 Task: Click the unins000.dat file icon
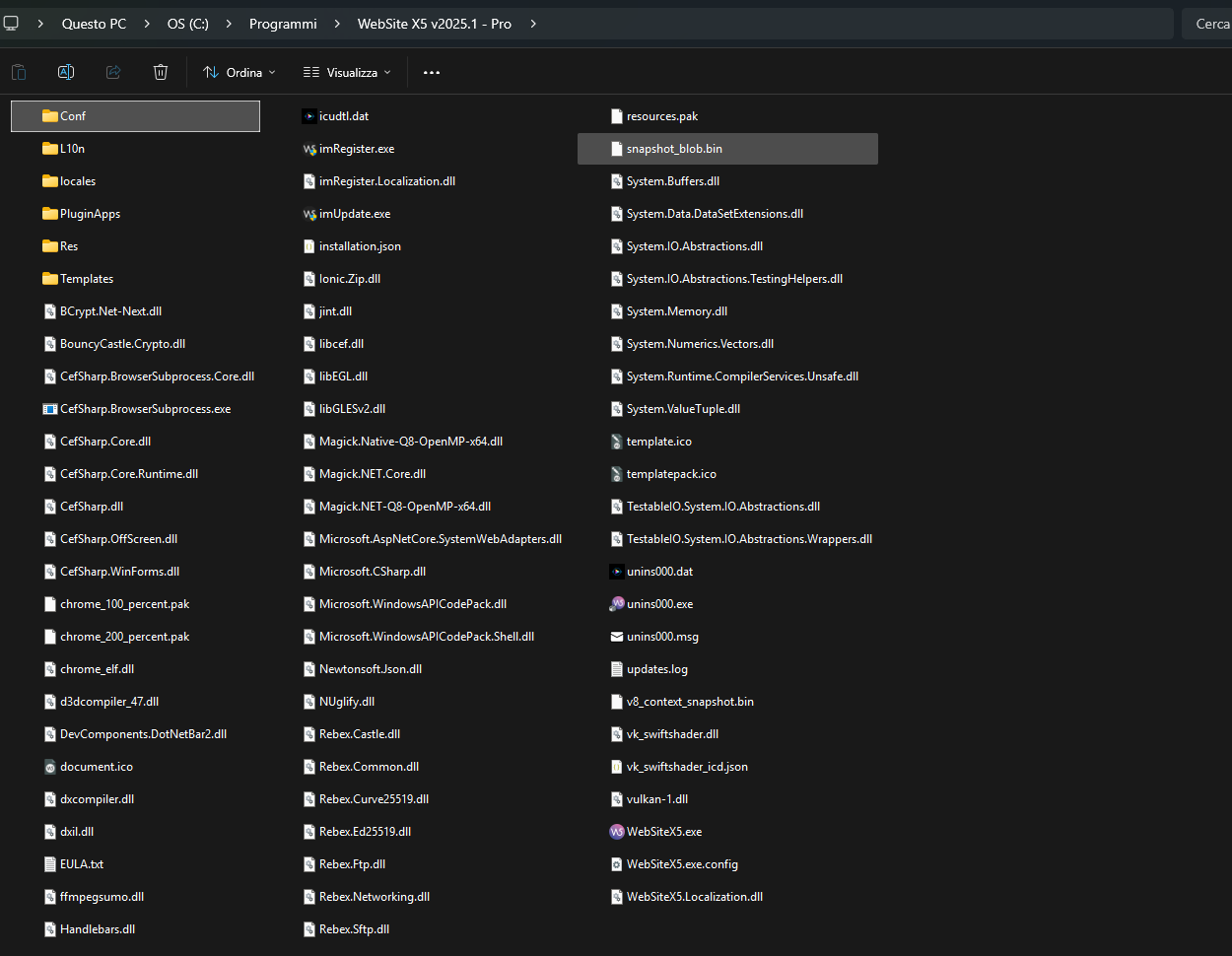coord(617,572)
